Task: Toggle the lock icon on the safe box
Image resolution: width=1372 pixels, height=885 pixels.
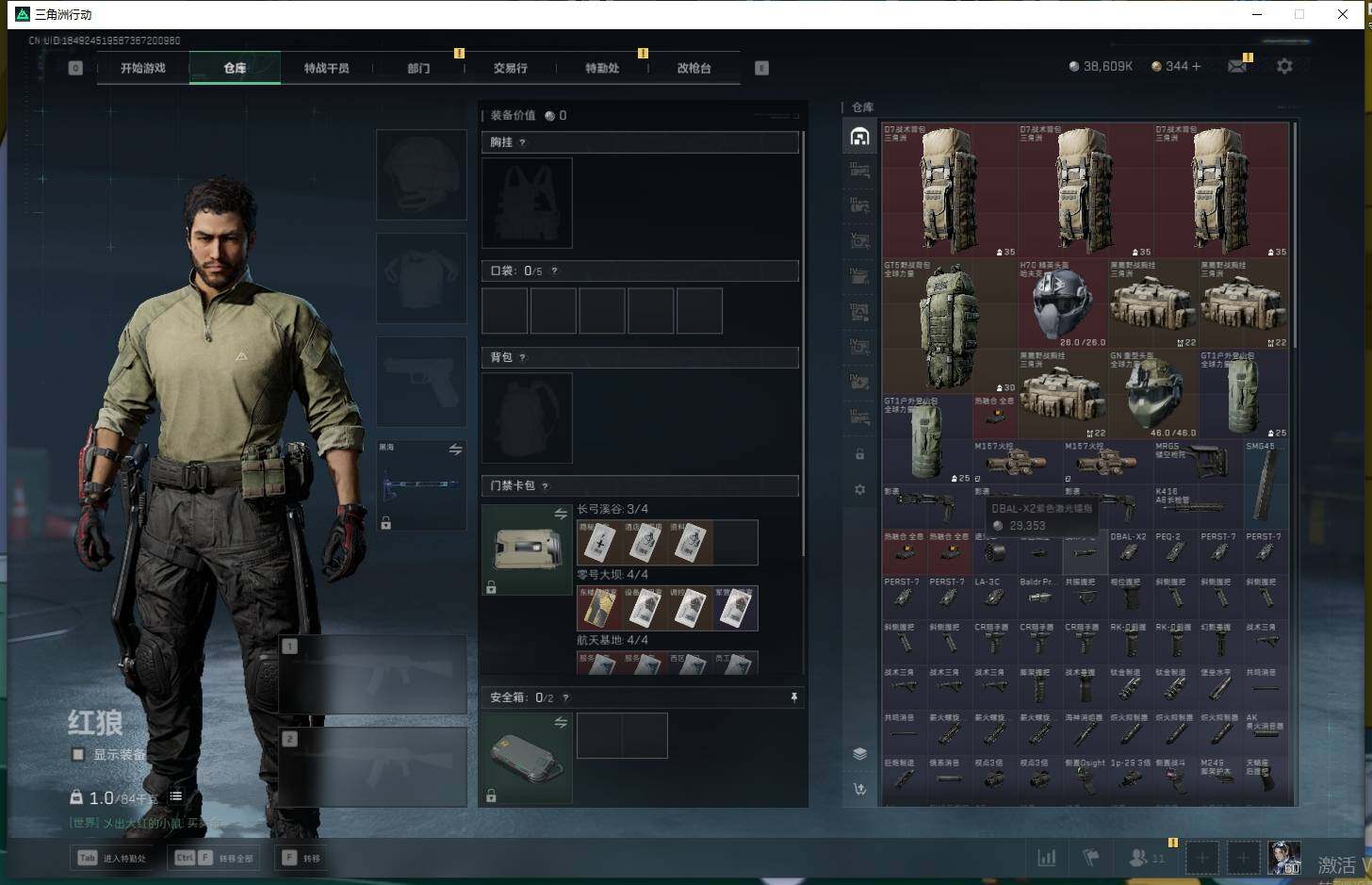Action: point(491,795)
